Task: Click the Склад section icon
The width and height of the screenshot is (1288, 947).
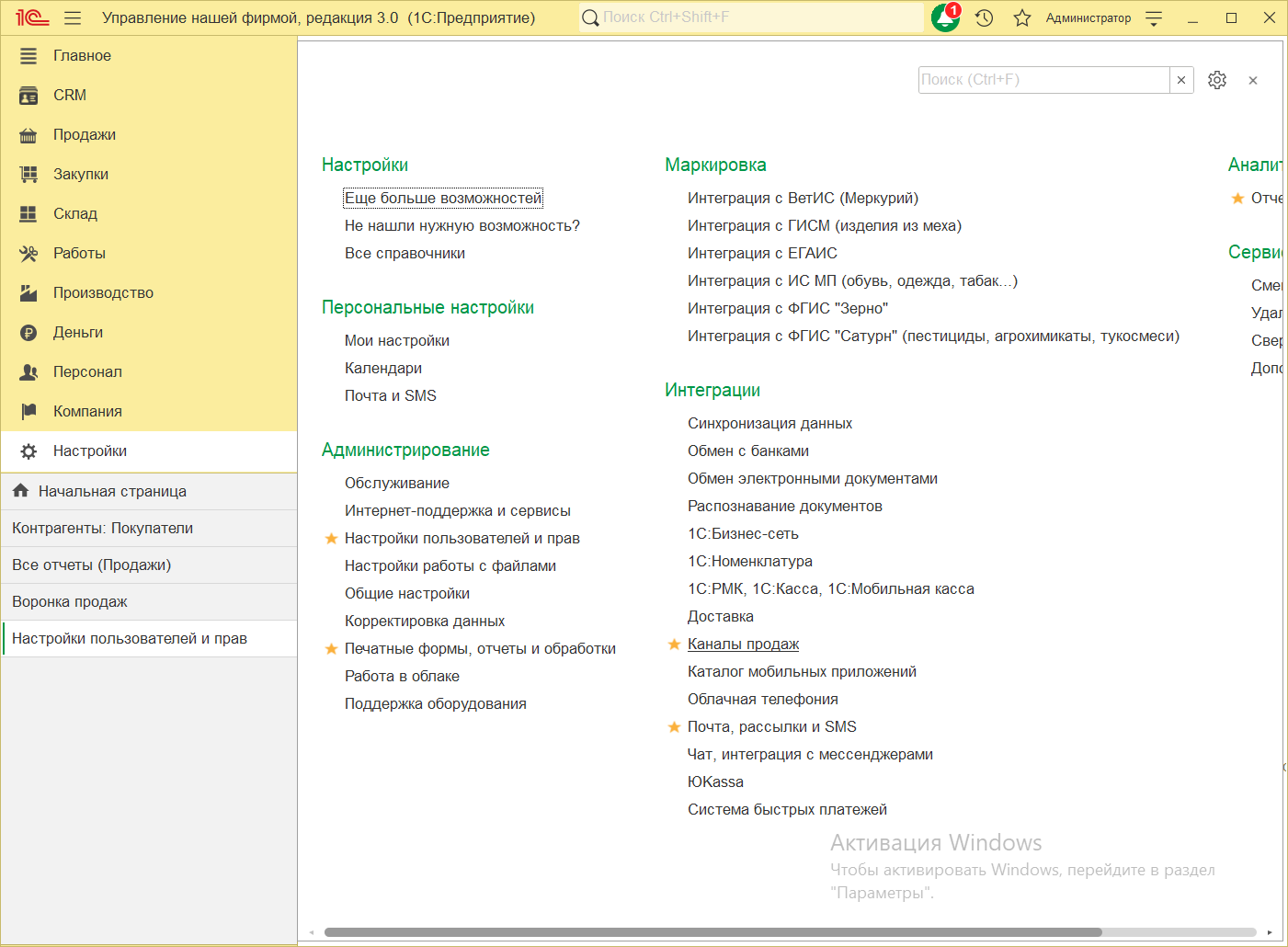Action: pyautogui.click(x=28, y=214)
